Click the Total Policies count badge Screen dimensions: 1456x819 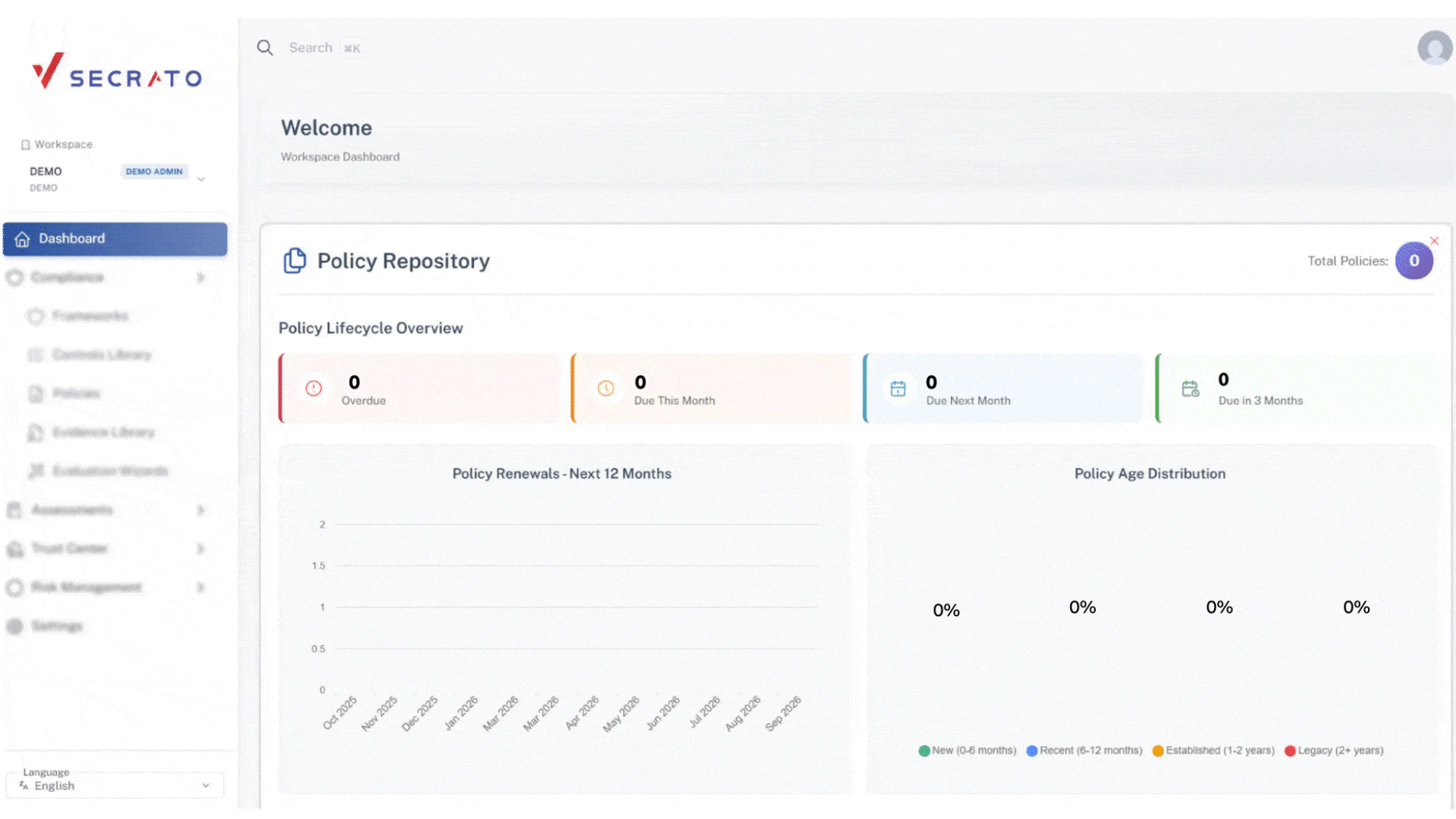pyautogui.click(x=1414, y=261)
